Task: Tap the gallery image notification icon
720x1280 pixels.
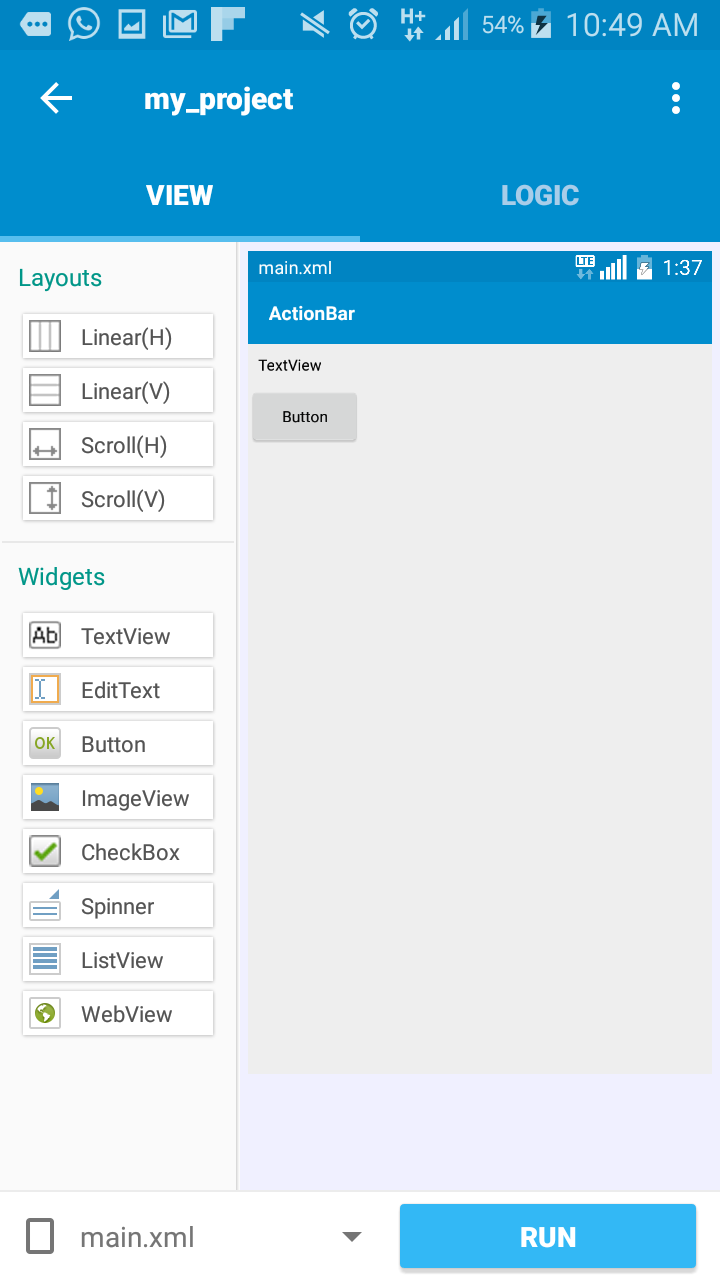Action: coord(132,24)
